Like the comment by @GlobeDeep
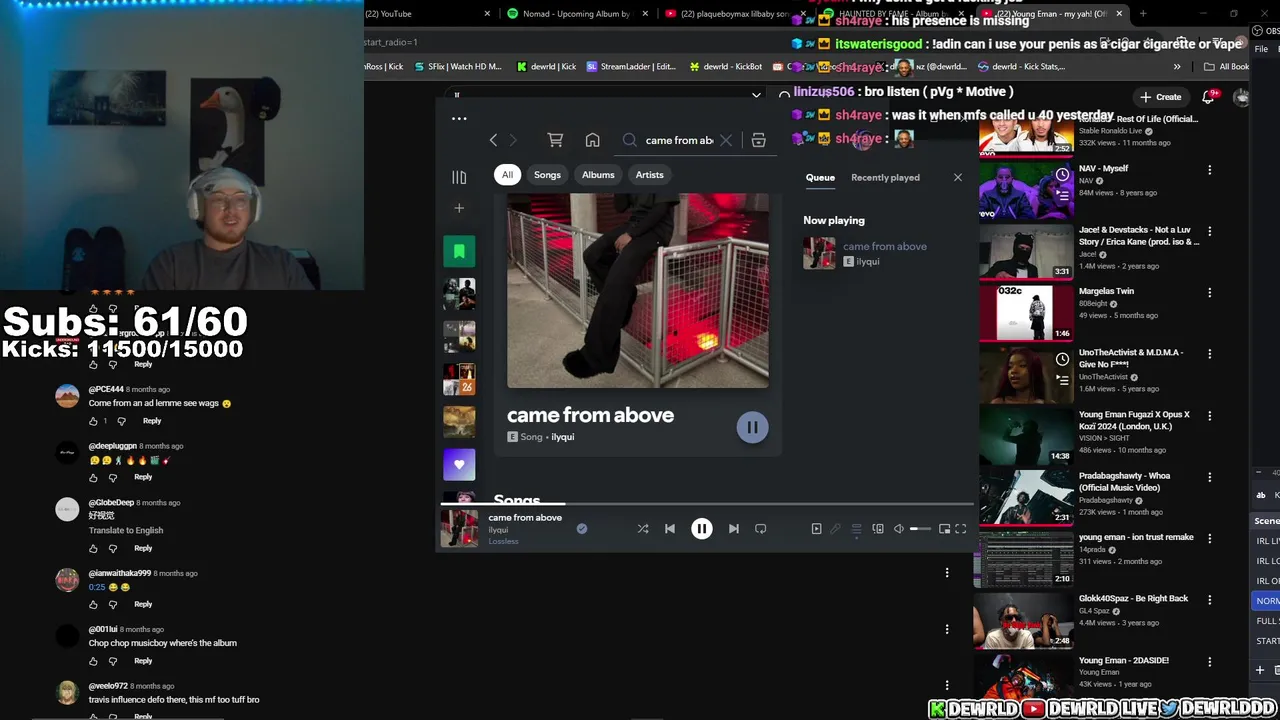The image size is (1280, 720). (94, 548)
